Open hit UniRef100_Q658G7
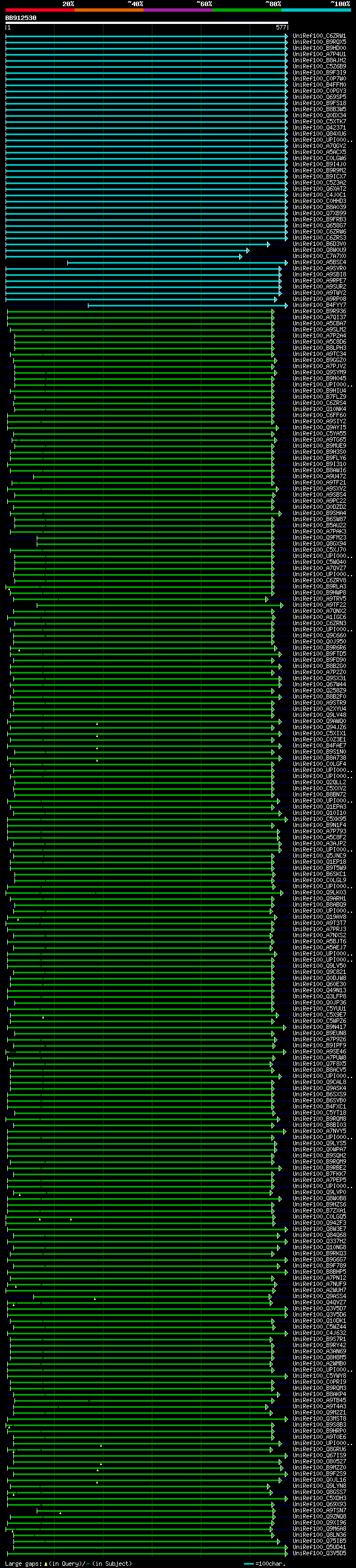This screenshot has height=1568, width=356. click(319, 226)
